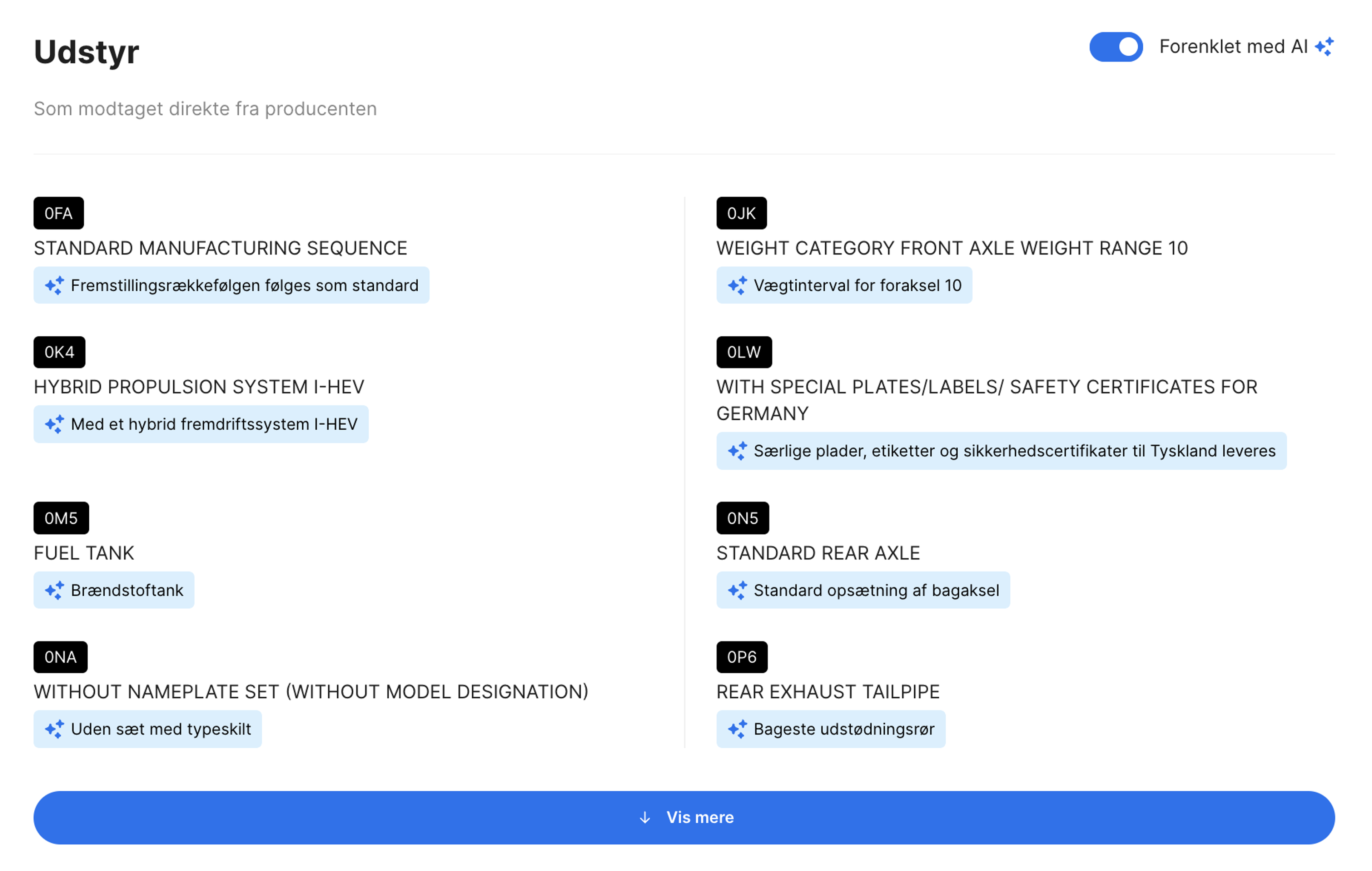Select the WEIGHT CATEGORY FRONT AXLE title
The width and height of the screenshot is (1372, 871).
click(x=952, y=248)
